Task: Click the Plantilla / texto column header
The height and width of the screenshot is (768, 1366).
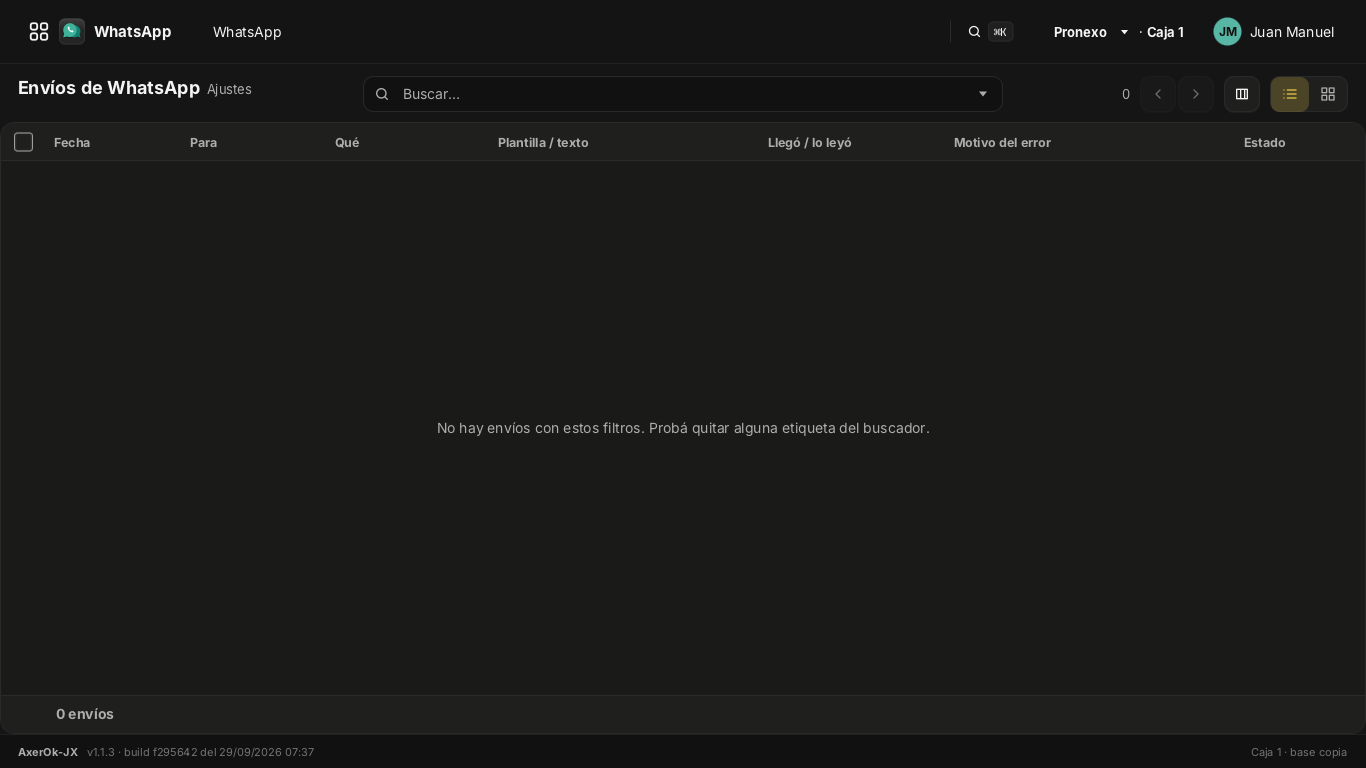Action: coord(543,143)
